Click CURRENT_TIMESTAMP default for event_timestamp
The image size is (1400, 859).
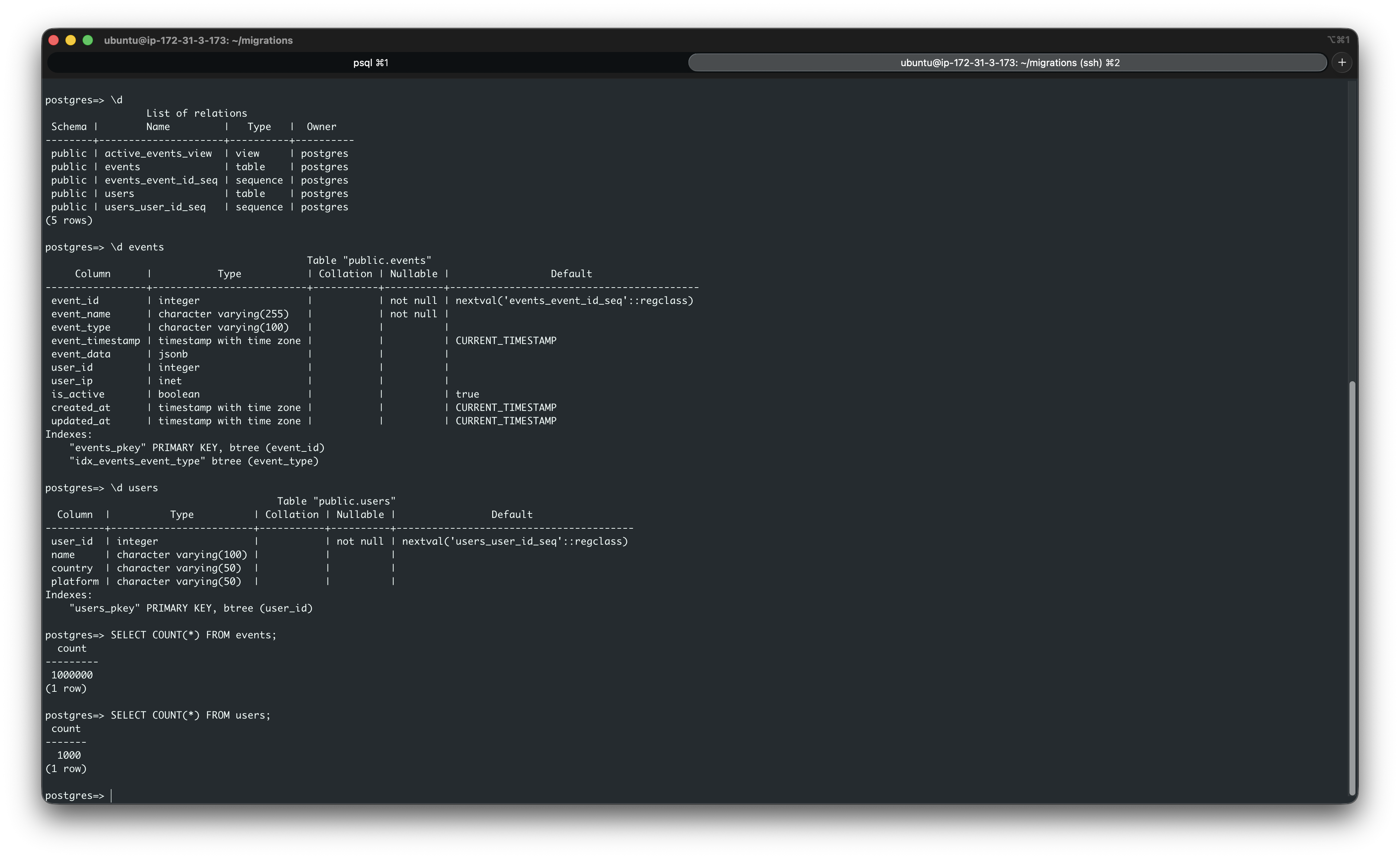(x=506, y=340)
